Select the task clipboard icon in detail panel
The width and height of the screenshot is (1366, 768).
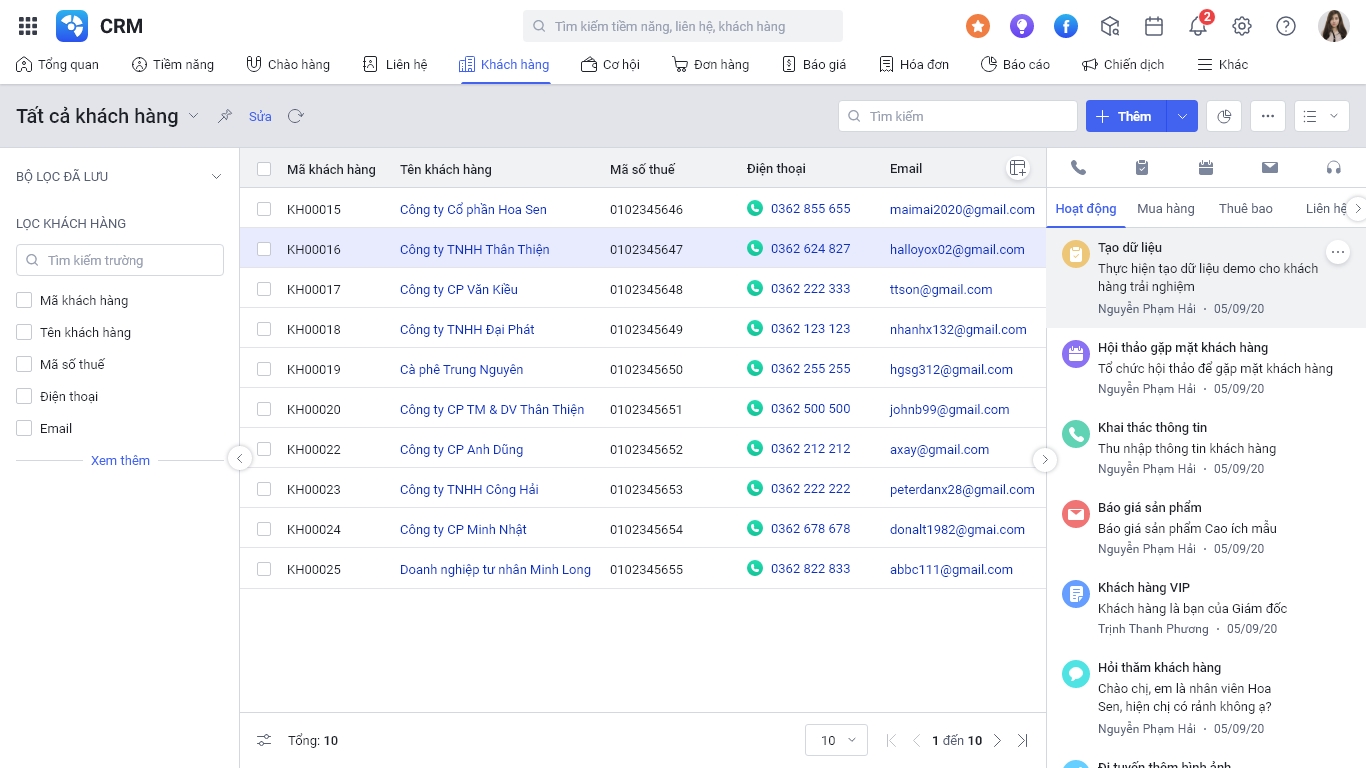(x=1142, y=168)
